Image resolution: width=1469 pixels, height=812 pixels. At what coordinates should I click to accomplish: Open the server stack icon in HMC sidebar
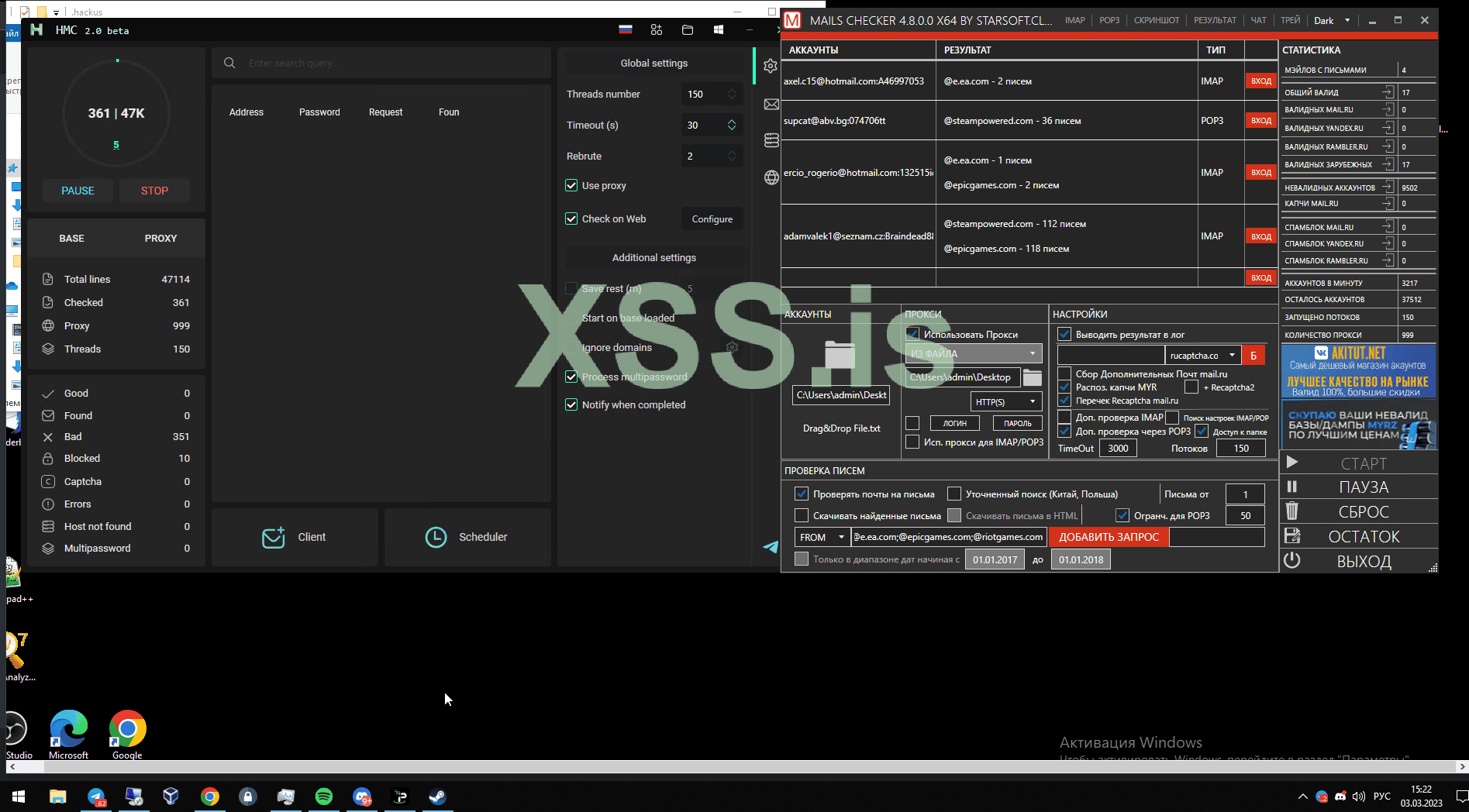pos(771,140)
